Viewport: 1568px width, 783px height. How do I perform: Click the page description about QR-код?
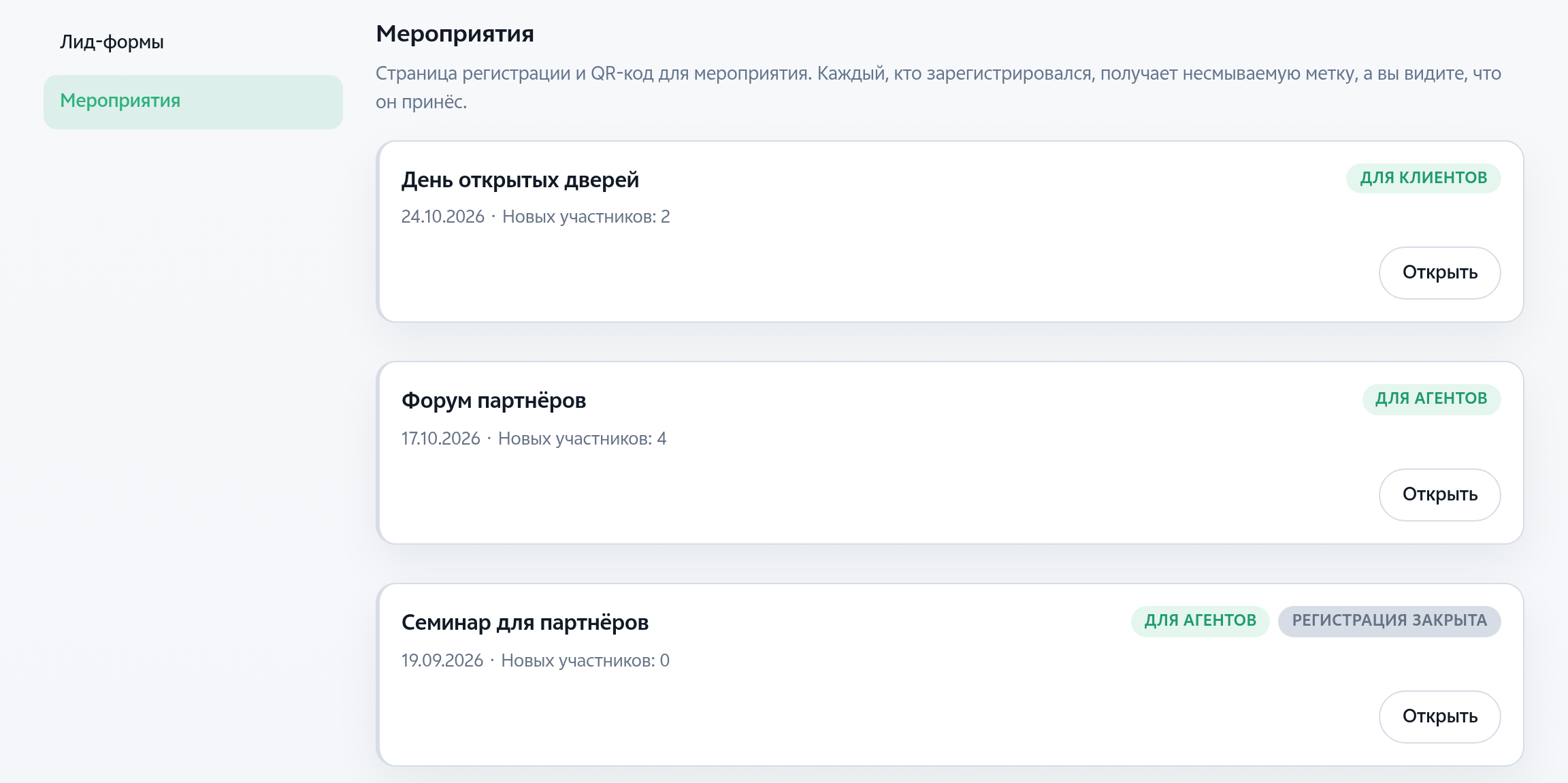[x=938, y=87]
